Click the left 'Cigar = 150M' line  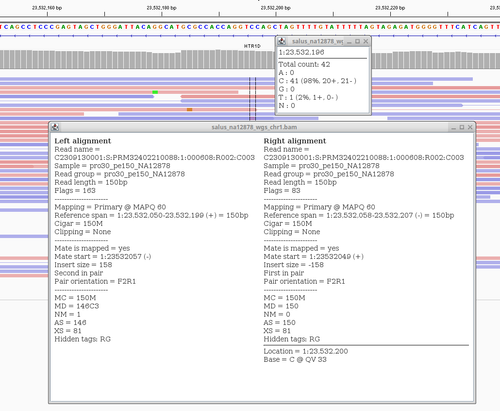pos(79,224)
